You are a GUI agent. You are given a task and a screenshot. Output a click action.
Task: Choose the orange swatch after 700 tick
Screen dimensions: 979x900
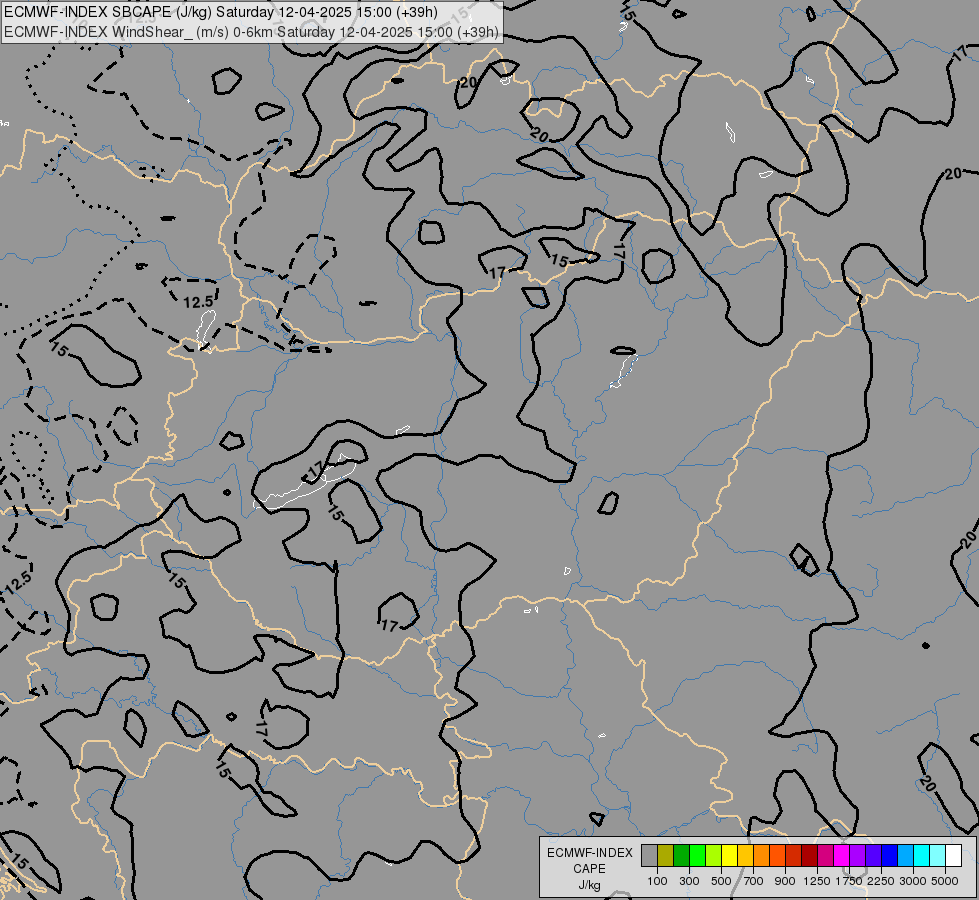click(761, 855)
